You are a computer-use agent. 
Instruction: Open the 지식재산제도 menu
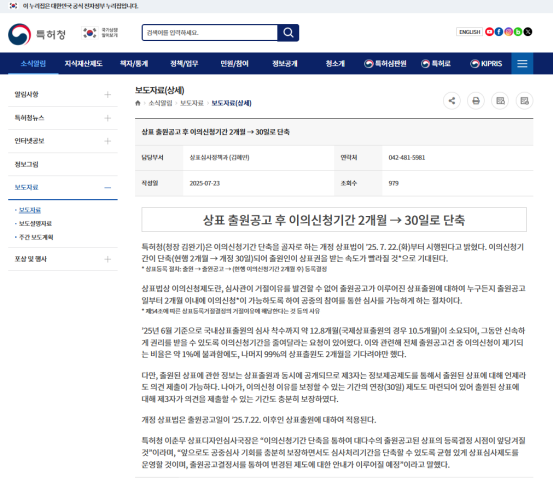(x=83, y=63)
